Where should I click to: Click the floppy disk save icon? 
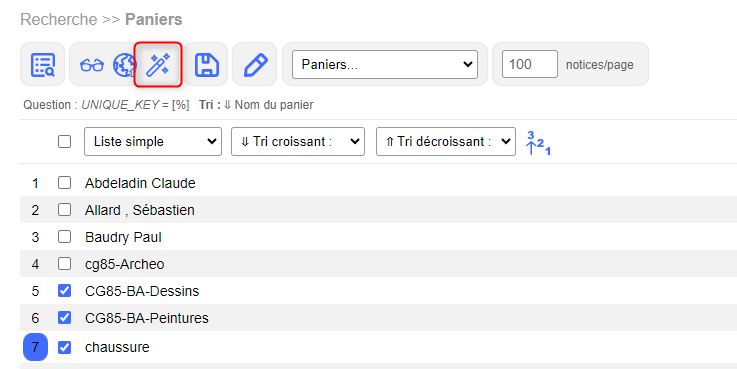point(207,64)
